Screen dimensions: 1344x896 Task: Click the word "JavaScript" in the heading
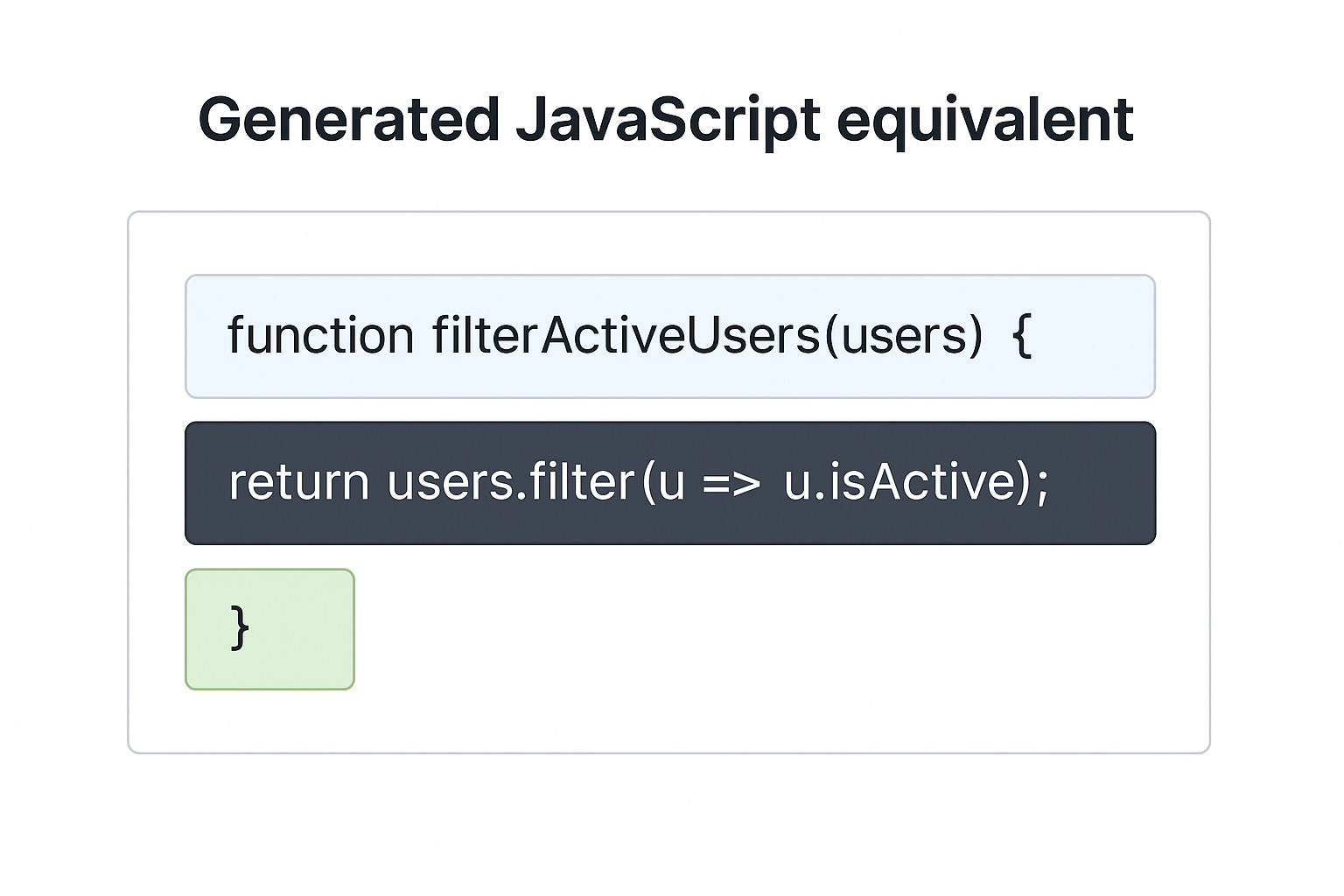click(x=668, y=120)
